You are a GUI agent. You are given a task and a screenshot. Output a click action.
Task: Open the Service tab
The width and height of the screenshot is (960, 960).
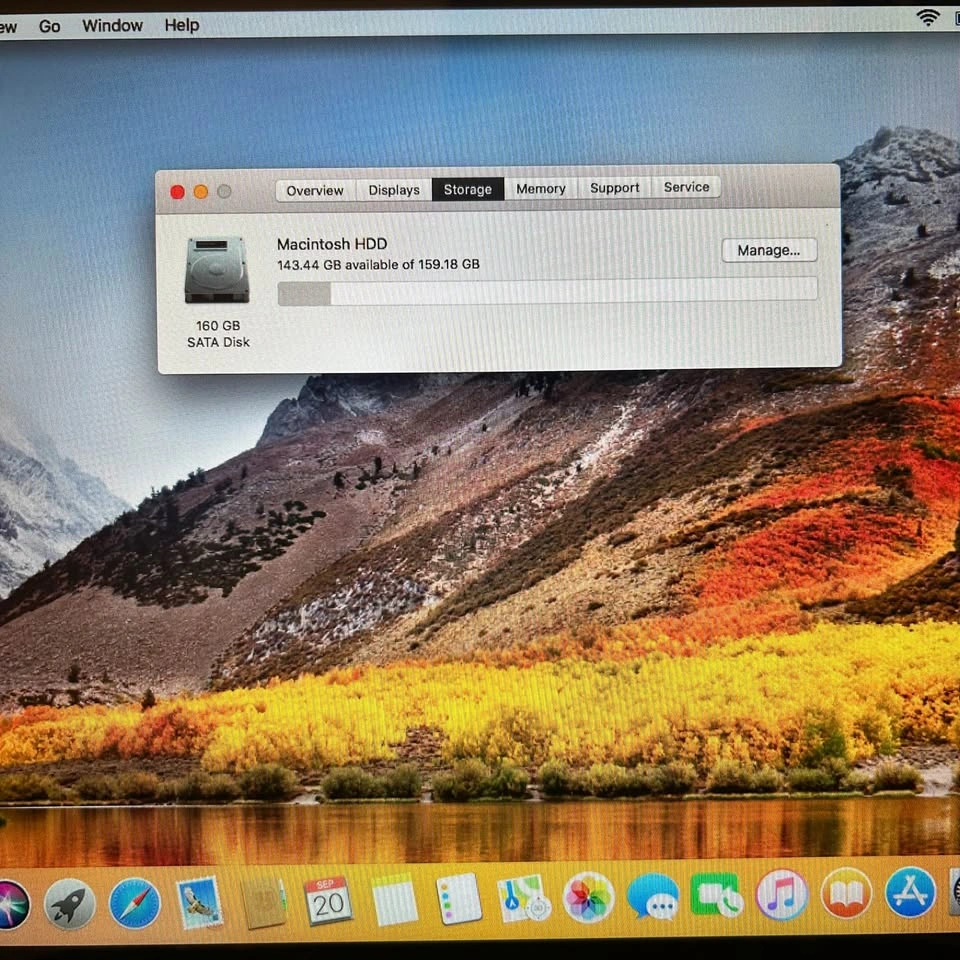pos(686,187)
